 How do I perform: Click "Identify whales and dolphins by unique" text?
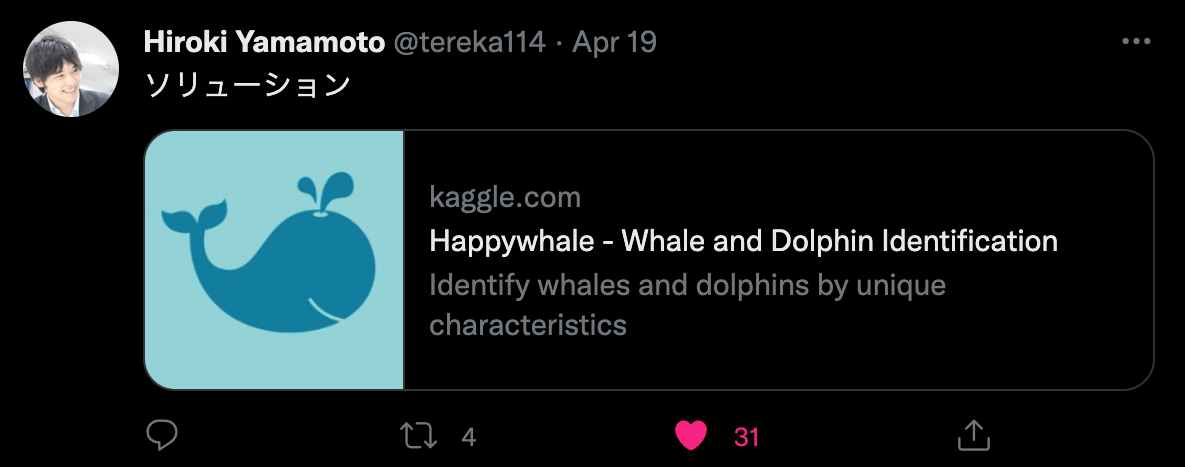point(688,286)
